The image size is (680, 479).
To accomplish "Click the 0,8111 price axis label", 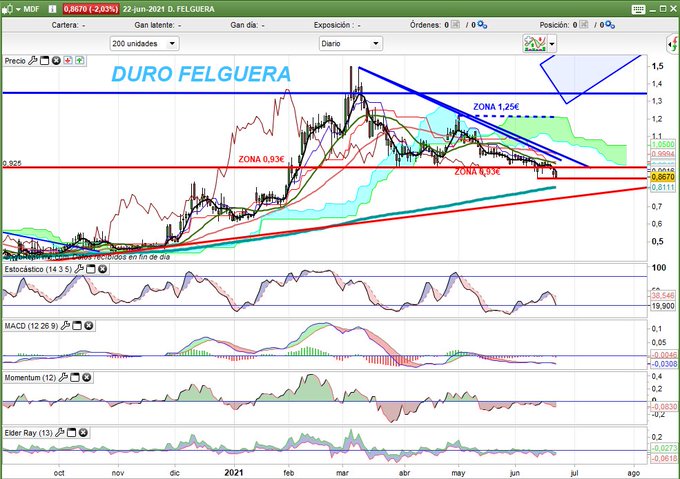I will [663, 187].
